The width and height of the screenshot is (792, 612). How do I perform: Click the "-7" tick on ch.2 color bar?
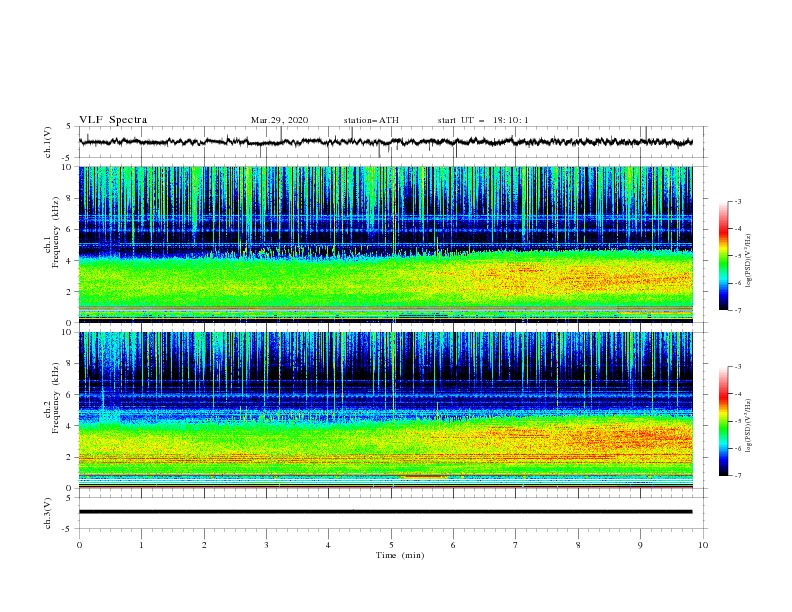737,475
